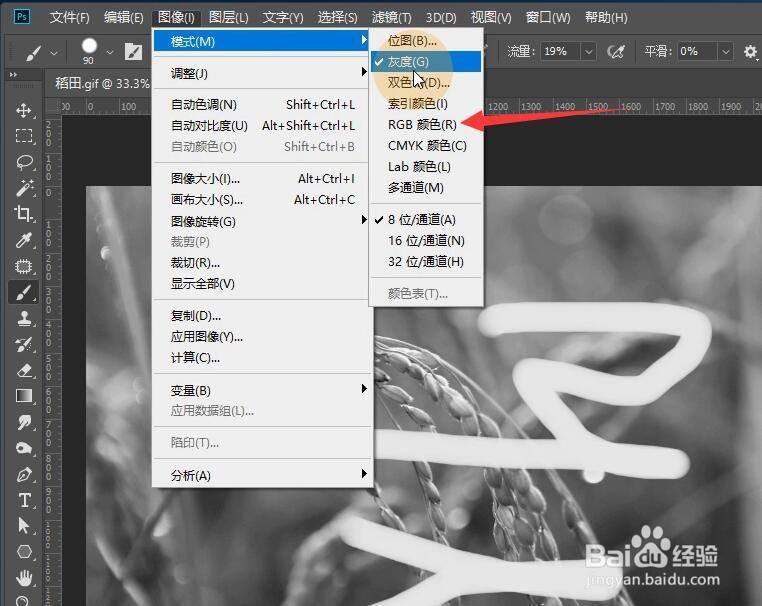Choose 双色调(D)... duotone mode
762x606 pixels.
pyautogui.click(x=426, y=83)
